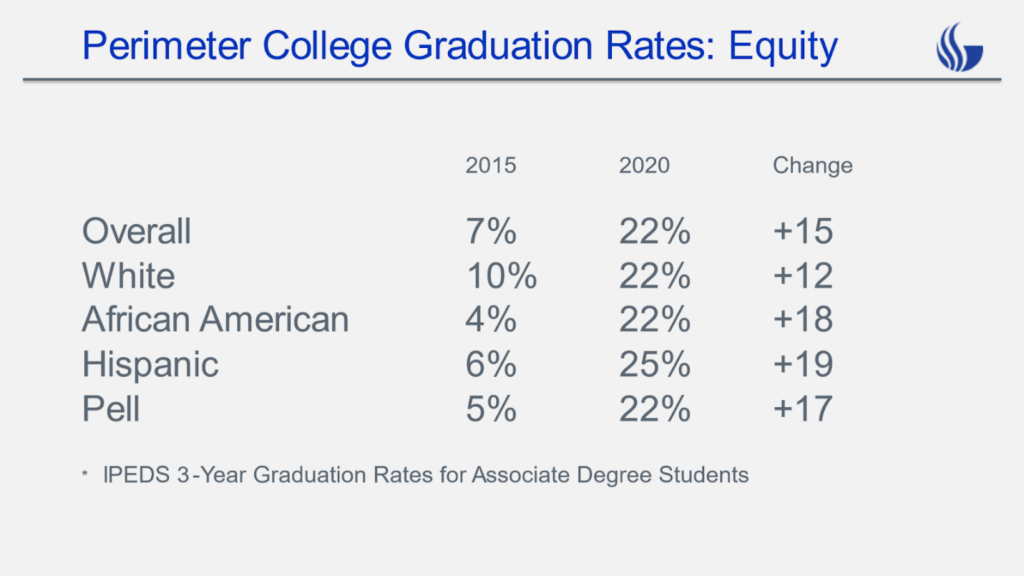Click the White row label
Viewport: 1024px width, 576px height.
[x=128, y=276]
